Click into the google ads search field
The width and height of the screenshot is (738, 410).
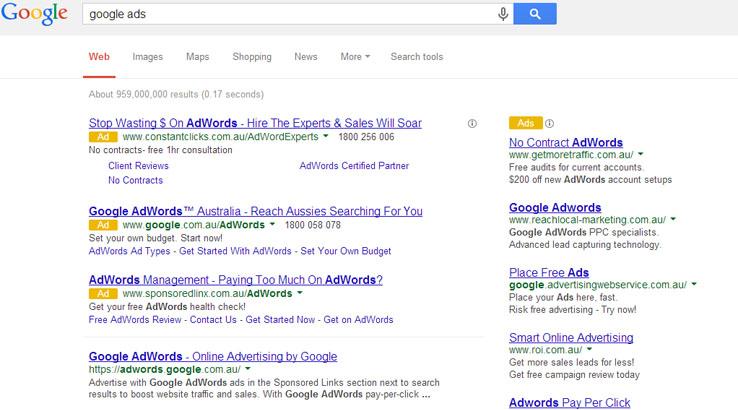coord(290,14)
